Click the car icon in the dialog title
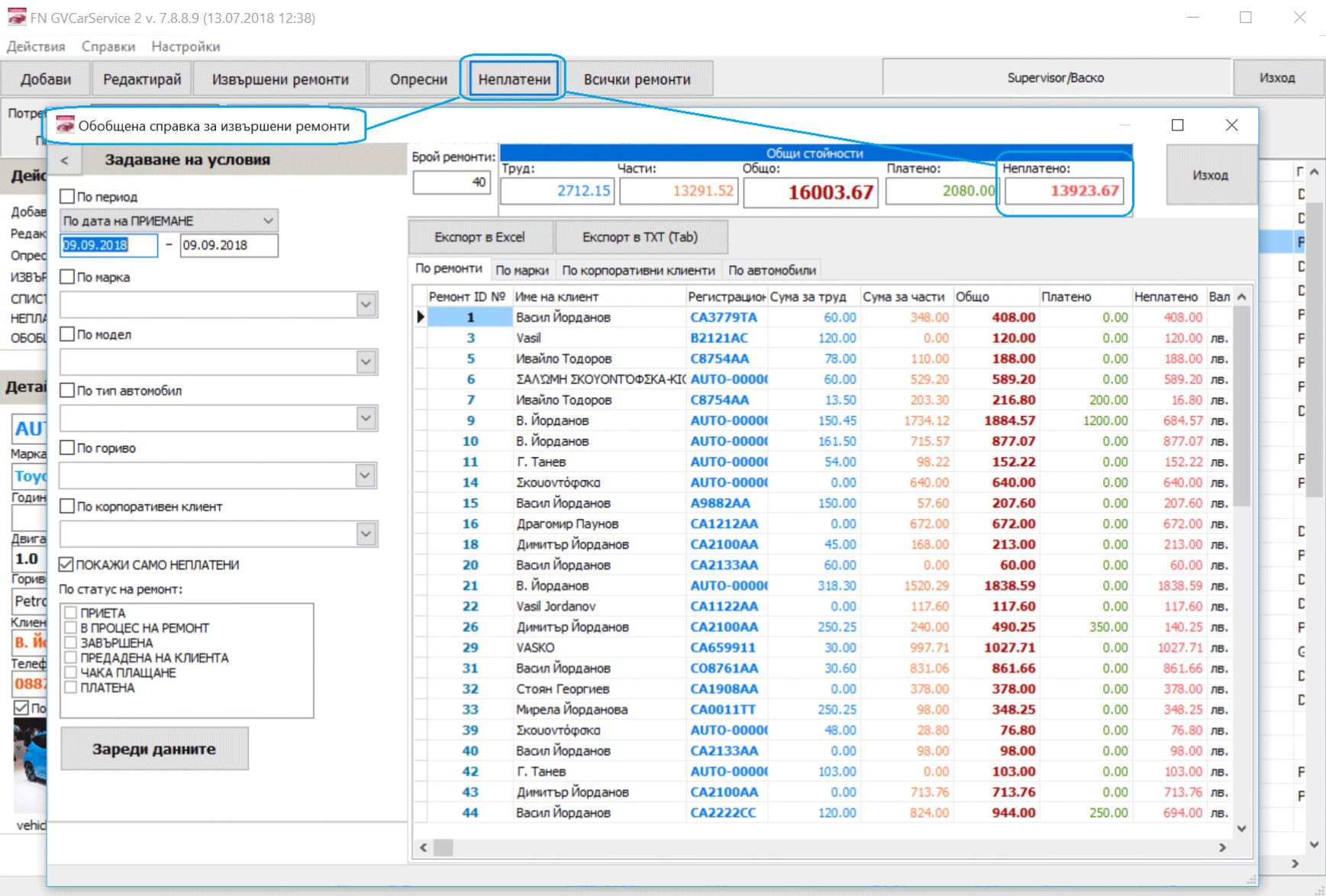The image size is (1326, 896). [x=66, y=125]
